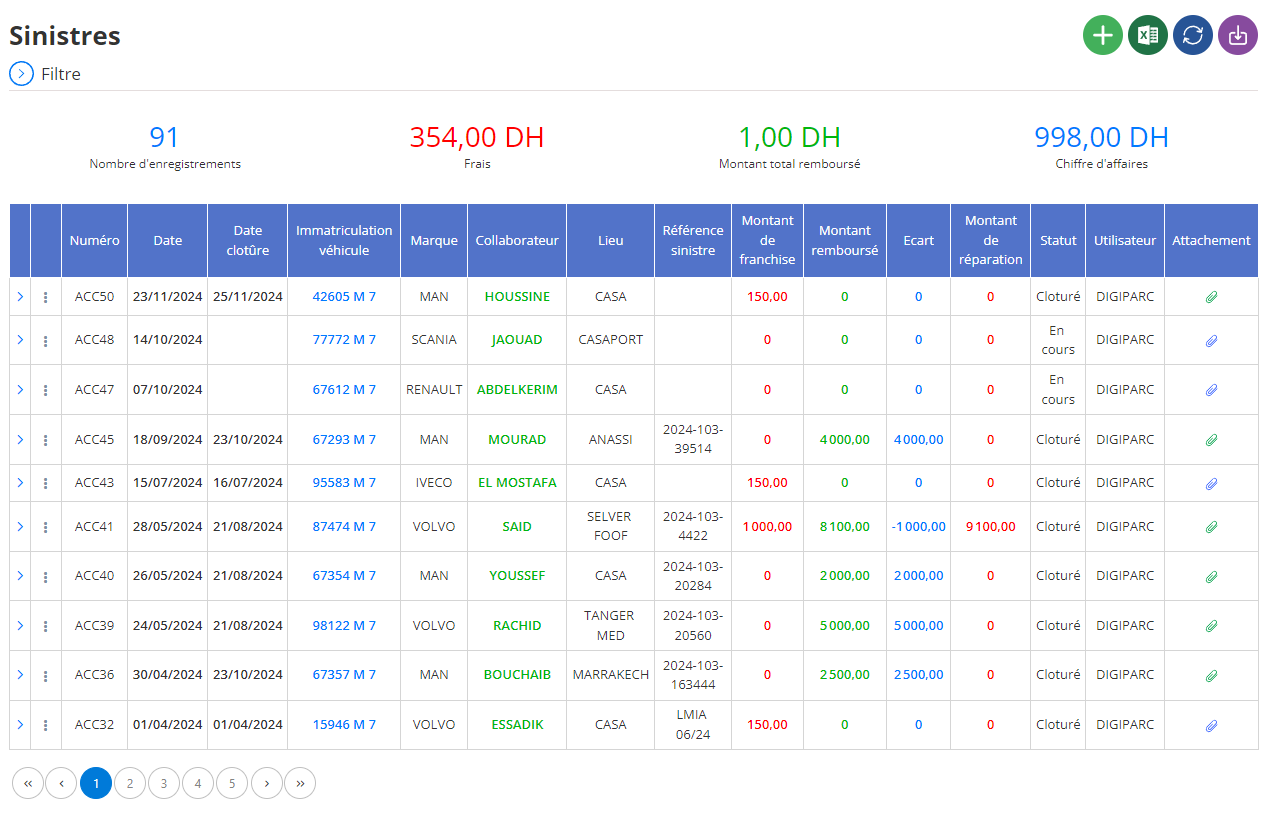Sort by the Date column header
The image size is (1268, 820).
pyautogui.click(x=168, y=241)
